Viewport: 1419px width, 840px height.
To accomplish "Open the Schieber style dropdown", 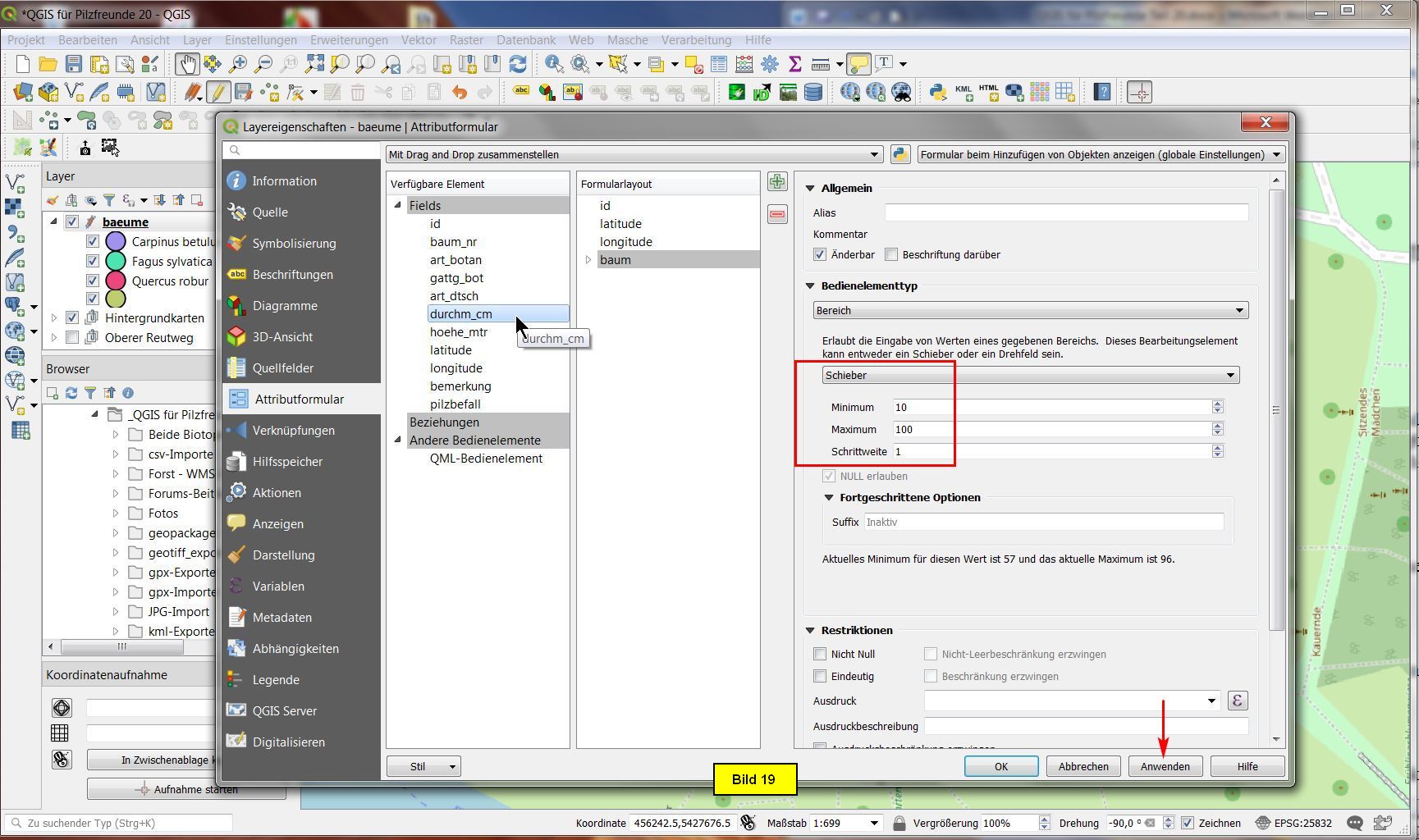I will click(1030, 375).
